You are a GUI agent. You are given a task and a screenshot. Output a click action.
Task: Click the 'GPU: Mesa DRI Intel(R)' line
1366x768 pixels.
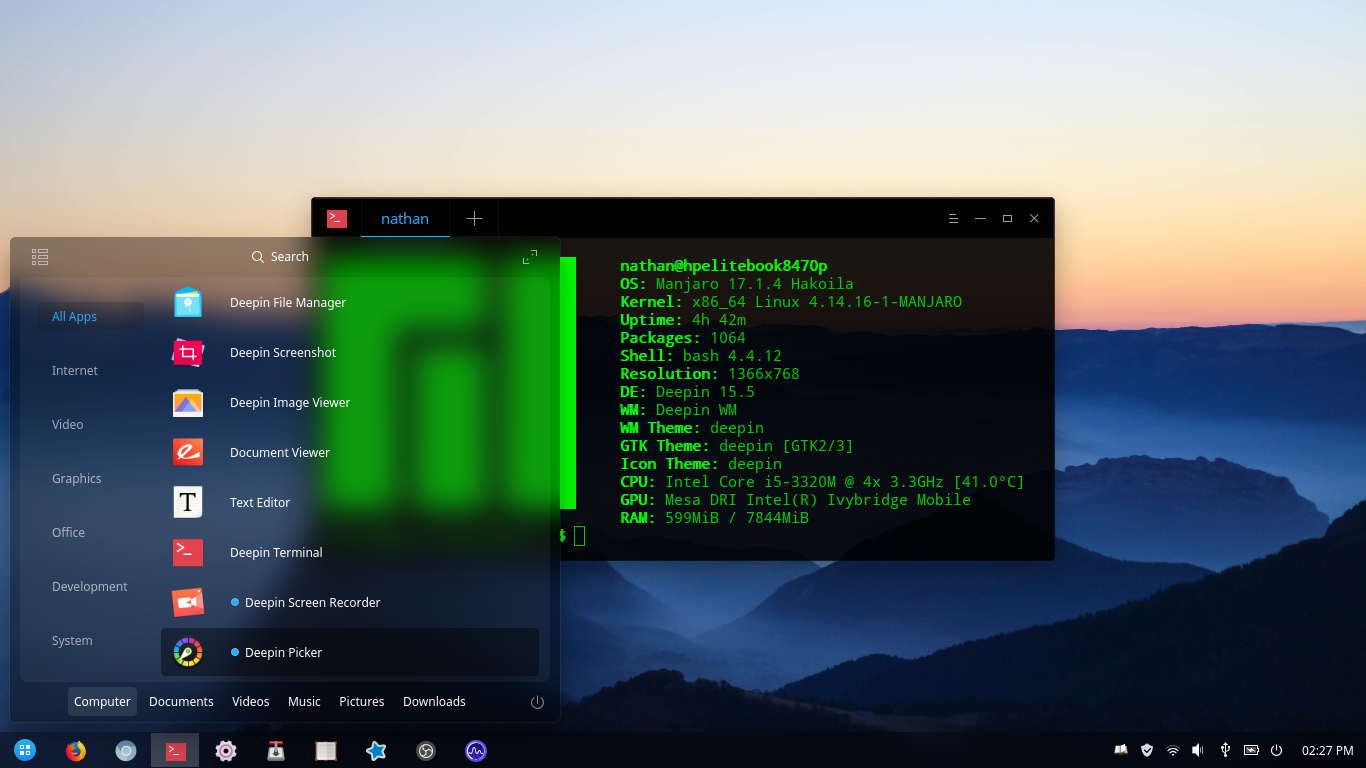coord(795,500)
